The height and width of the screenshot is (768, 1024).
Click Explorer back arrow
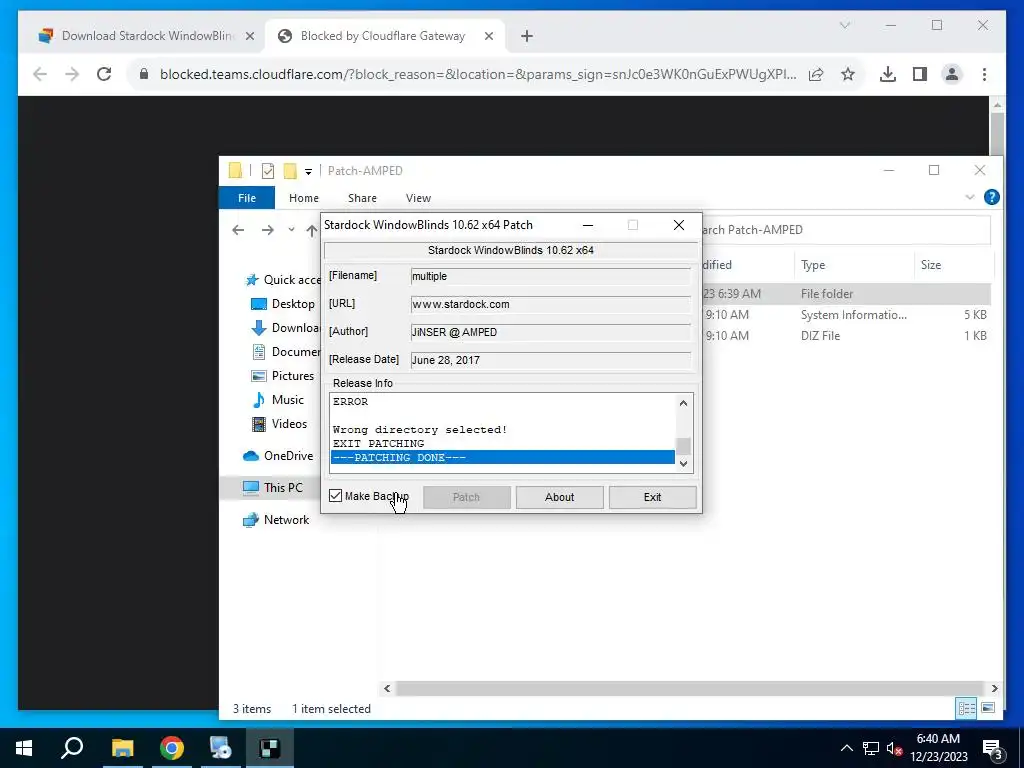point(238,230)
